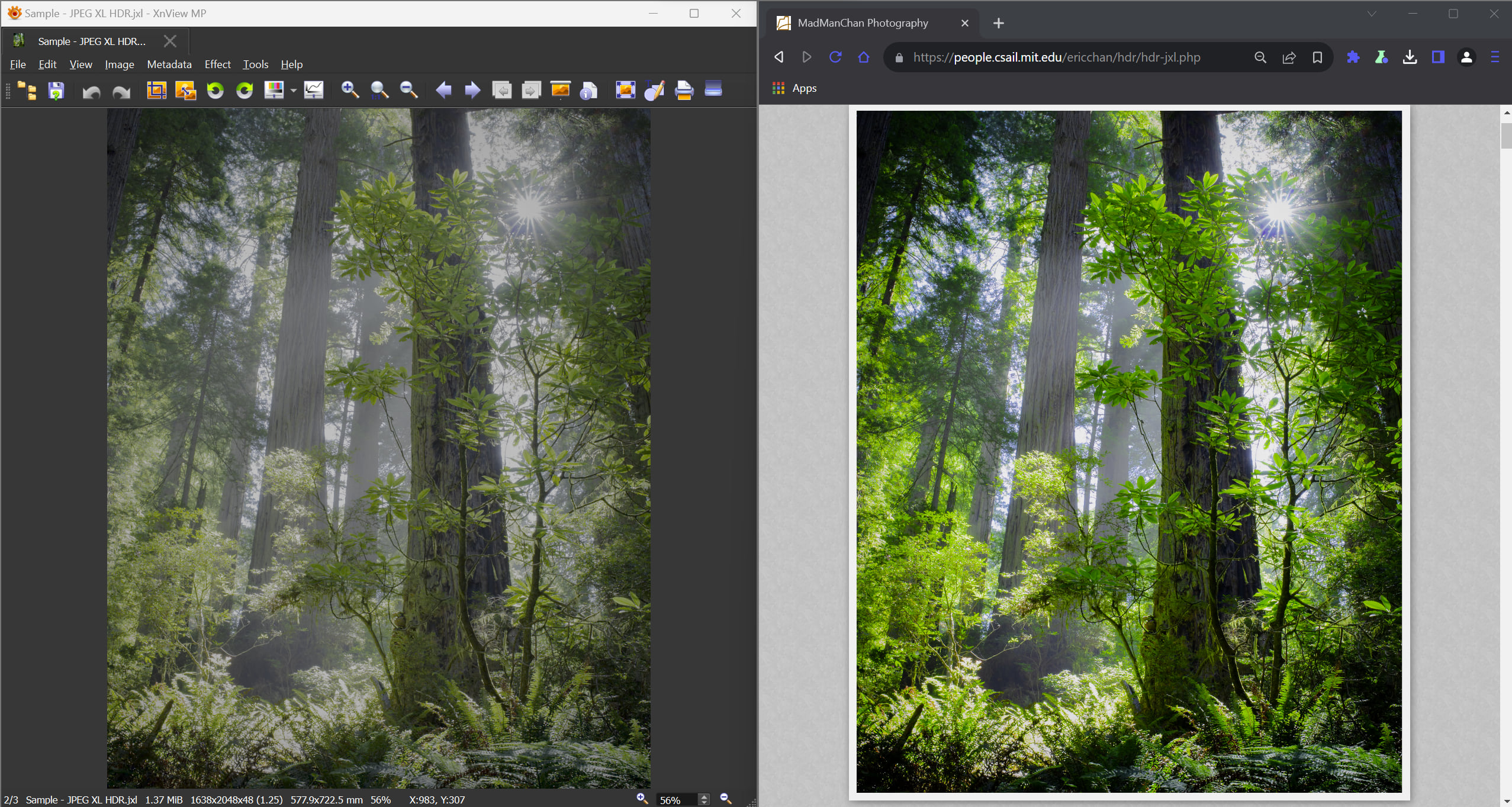The width and height of the screenshot is (1512, 807).
Task: Adjust the 56% zoom stepper arrows
Action: 704,800
